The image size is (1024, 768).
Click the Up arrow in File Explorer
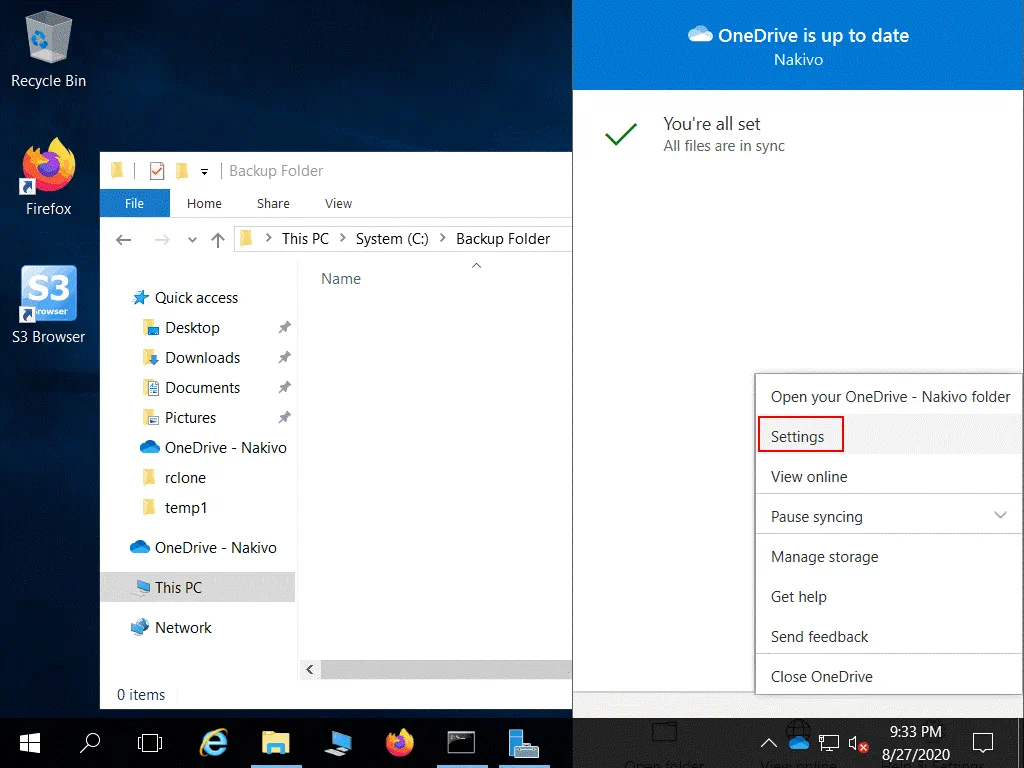218,239
